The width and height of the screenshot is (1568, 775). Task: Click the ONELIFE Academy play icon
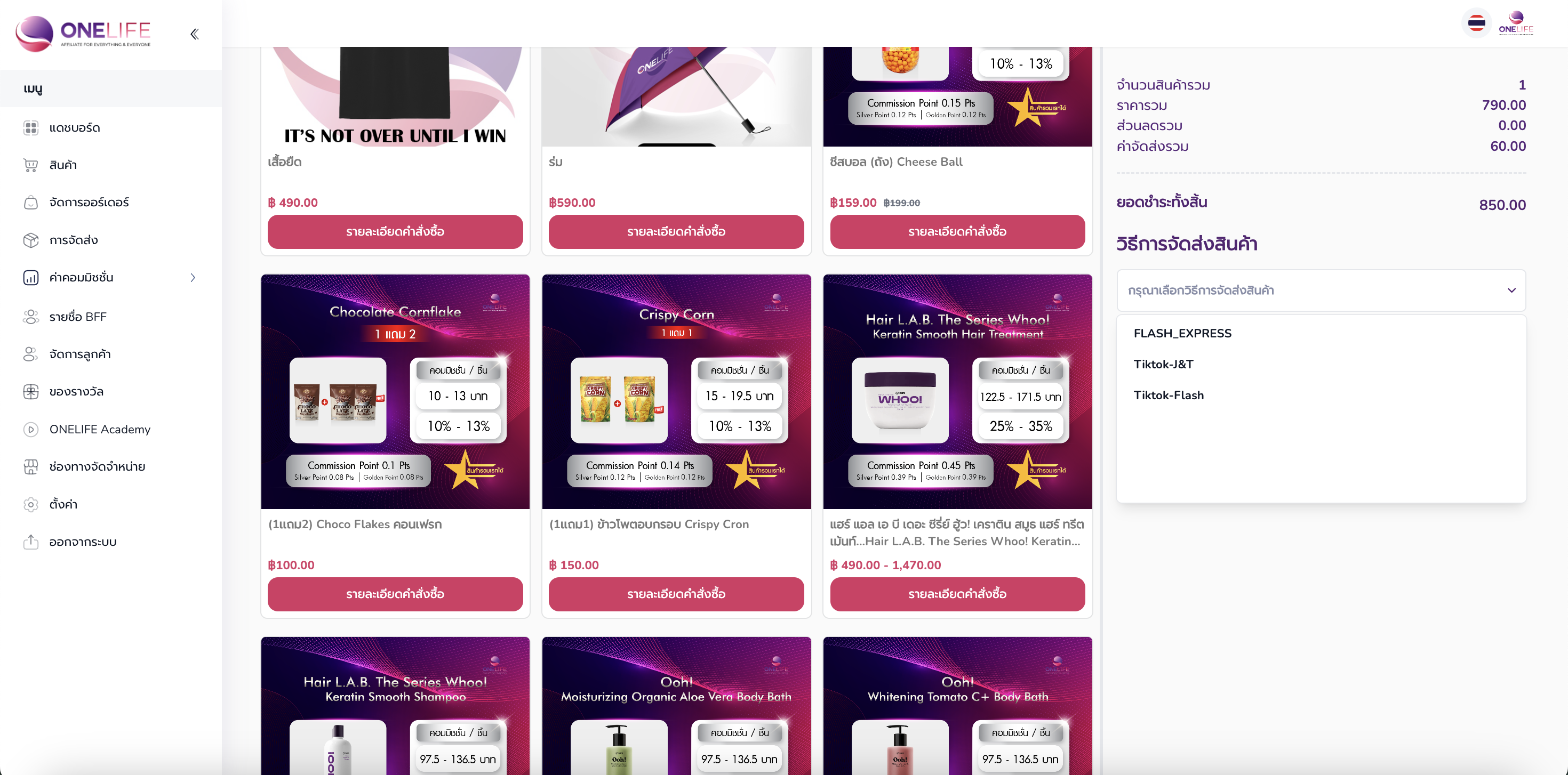30,430
